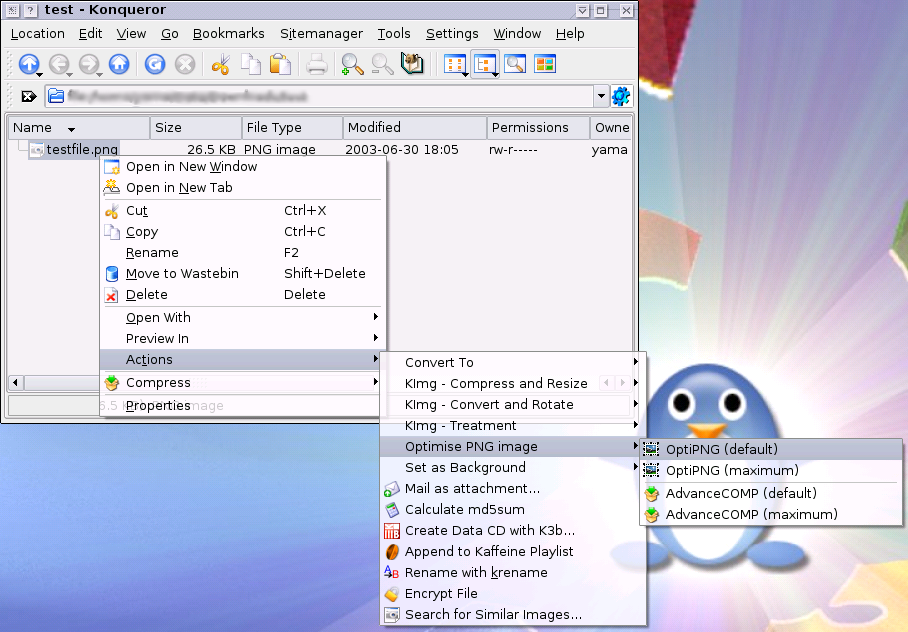Click the Zoom In magnifier icon
This screenshot has height=632, width=908.
coord(352,64)
